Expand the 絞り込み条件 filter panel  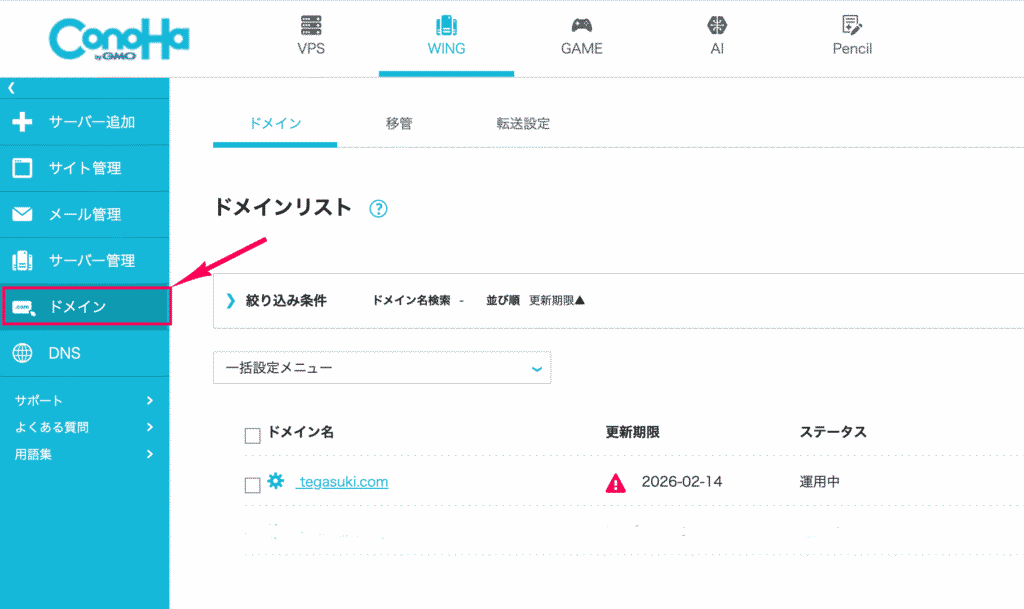pos(231,300)
